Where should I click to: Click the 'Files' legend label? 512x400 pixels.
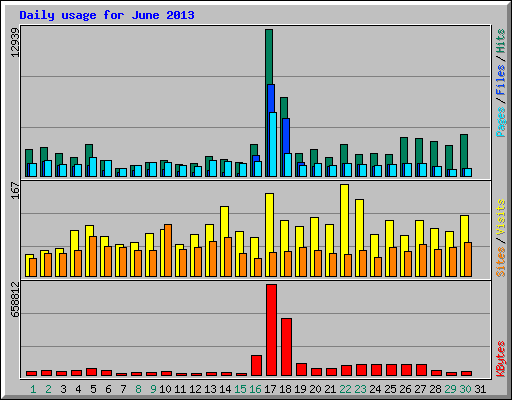point(500,79)
